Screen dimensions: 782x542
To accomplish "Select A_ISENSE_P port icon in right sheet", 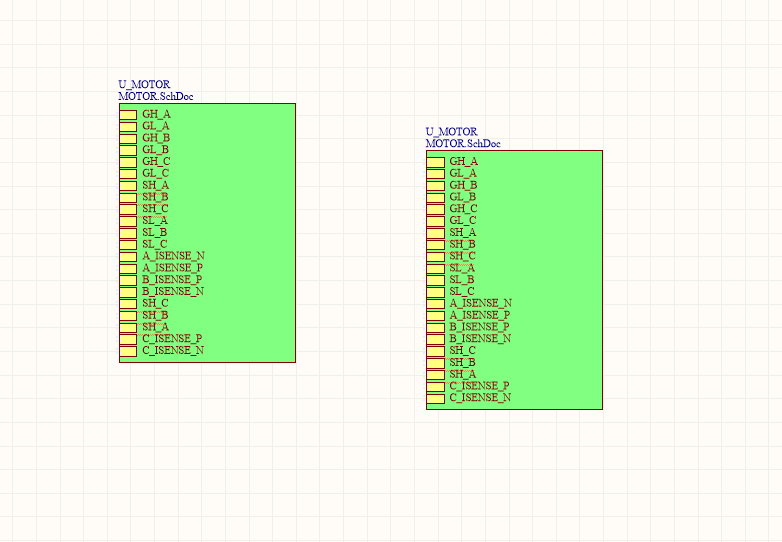I will click(x=435, y=316).
